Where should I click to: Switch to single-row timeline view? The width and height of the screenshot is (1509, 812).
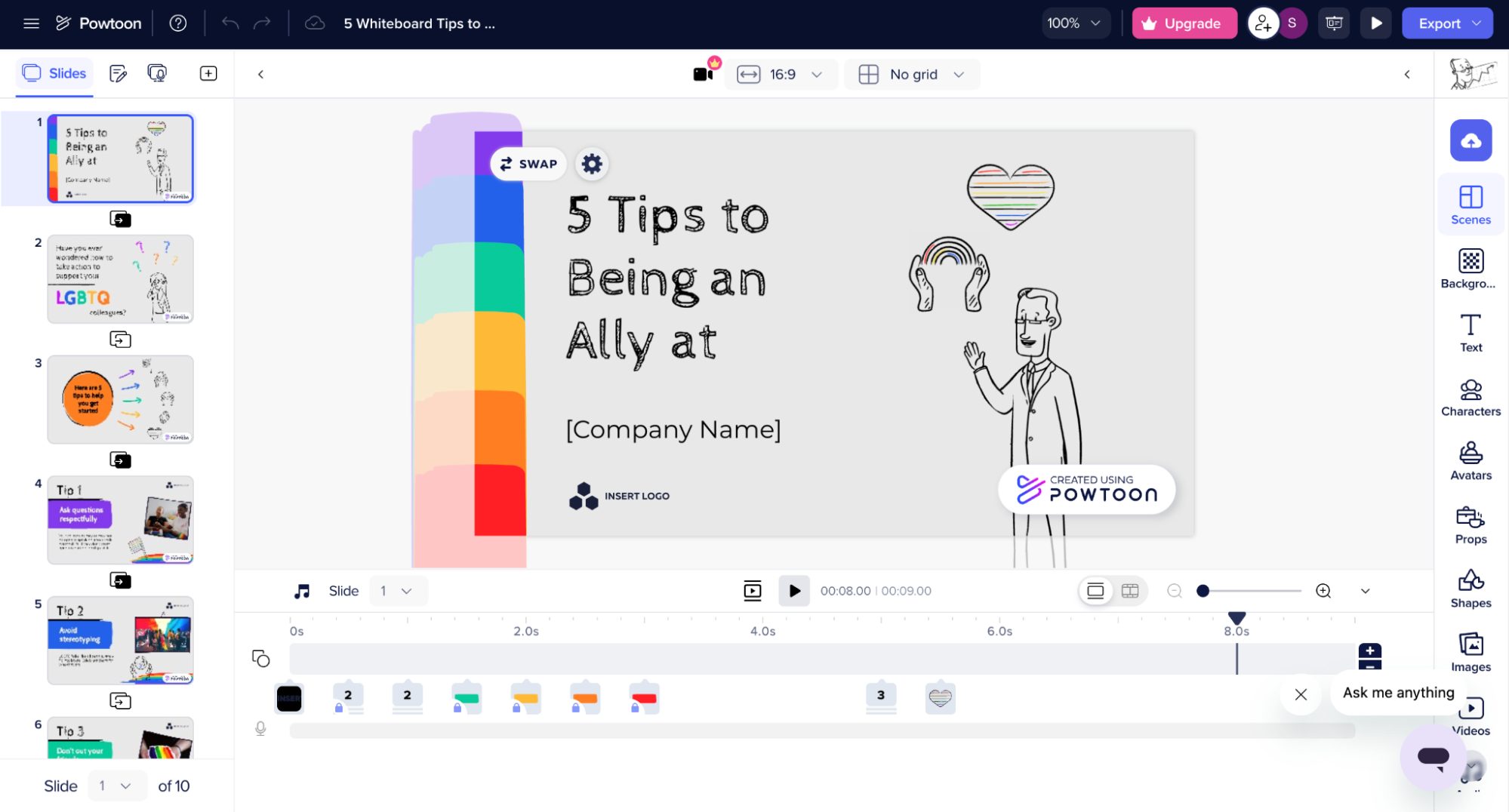(x=1095, y=591)
